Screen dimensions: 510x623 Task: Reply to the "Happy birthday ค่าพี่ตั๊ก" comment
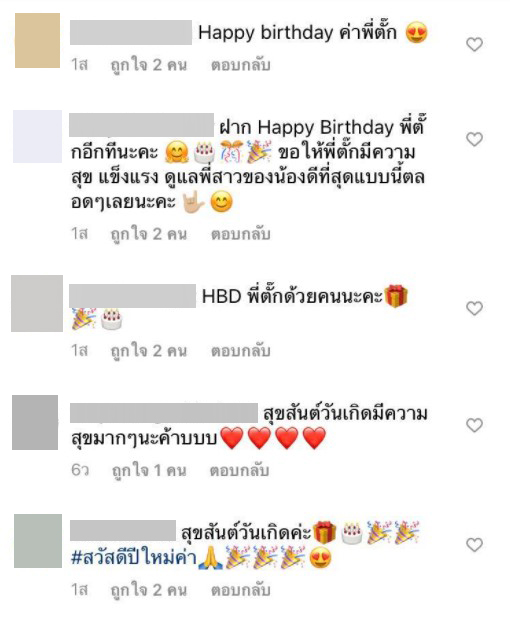tap(240, 65)
